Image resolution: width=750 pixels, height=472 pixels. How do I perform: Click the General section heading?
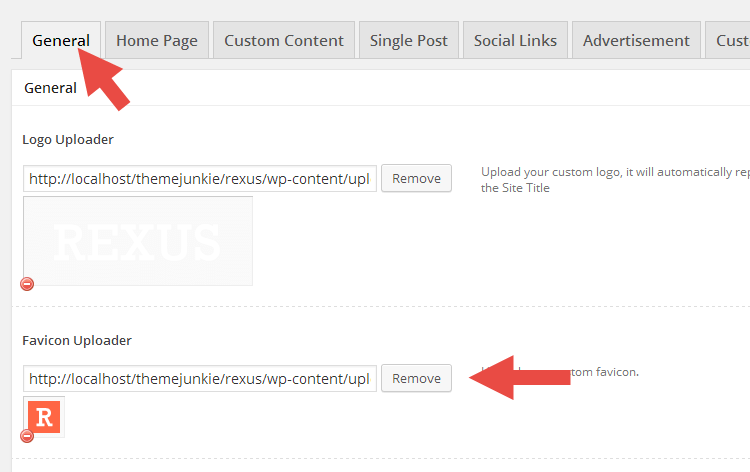tap(50, 88)
